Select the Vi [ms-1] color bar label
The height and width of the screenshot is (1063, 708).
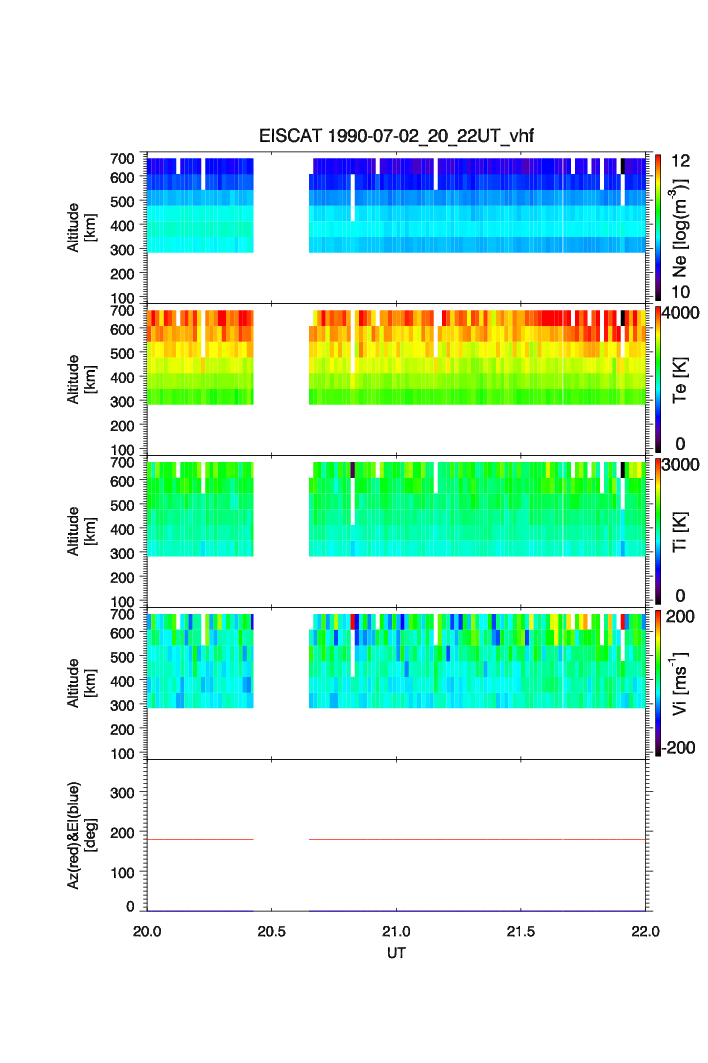pos(680,683)
